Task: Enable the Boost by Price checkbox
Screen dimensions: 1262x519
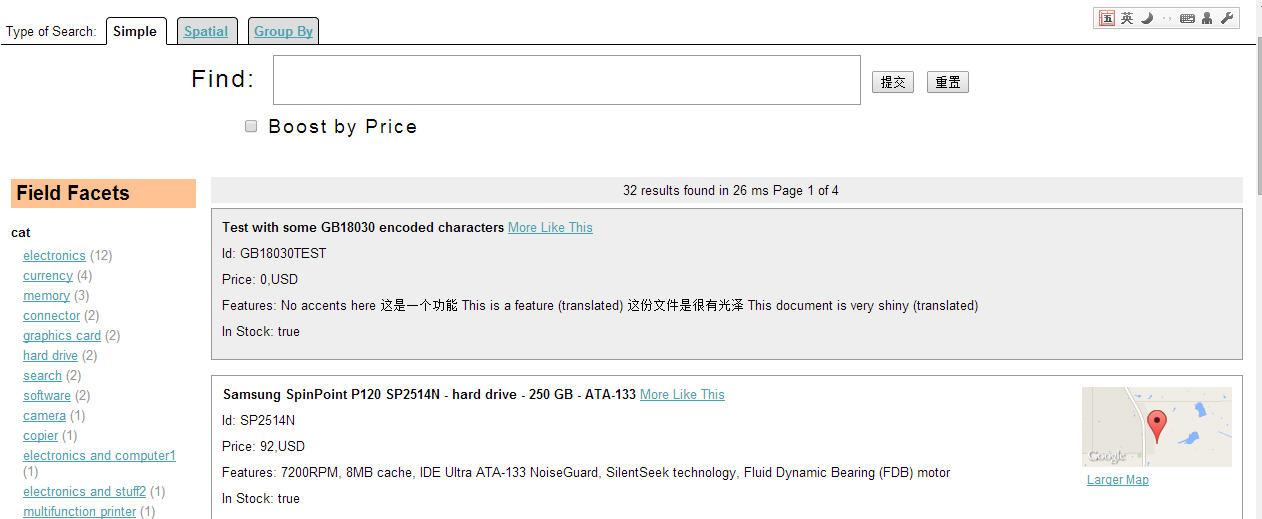Action: click(x=251, y=126)
